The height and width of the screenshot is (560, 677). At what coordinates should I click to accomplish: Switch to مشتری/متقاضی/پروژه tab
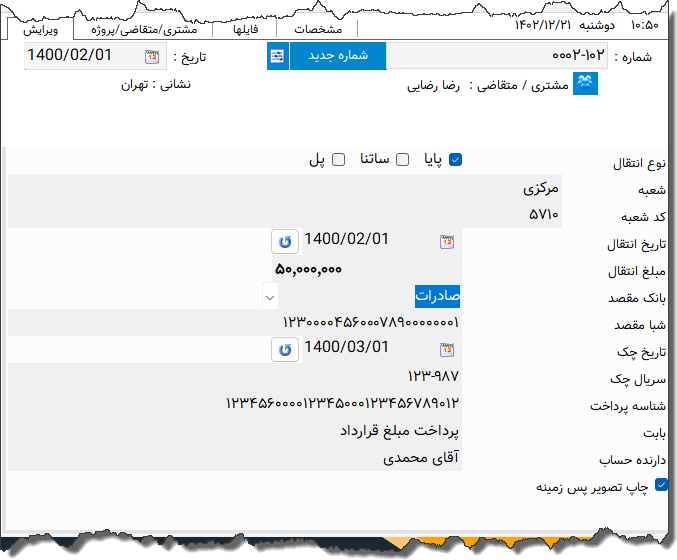click(x=144, y=30)
